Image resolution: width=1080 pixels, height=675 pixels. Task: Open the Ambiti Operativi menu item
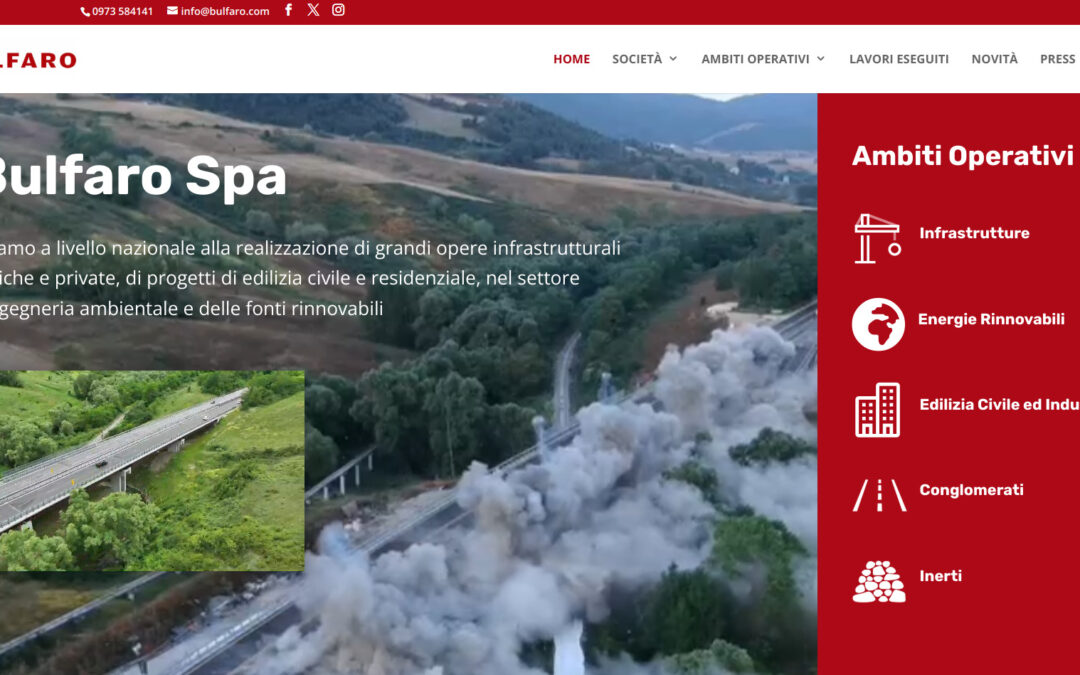756,59
